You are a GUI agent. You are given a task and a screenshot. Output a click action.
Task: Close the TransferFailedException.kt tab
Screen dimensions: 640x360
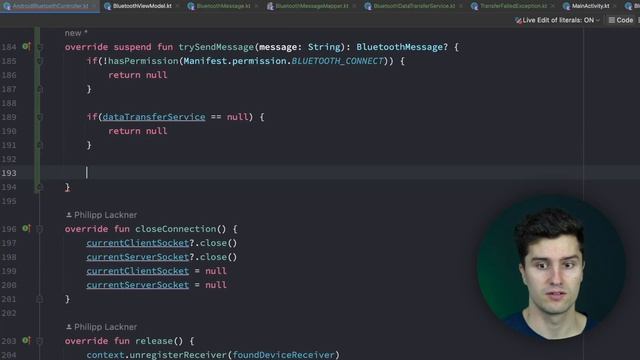(552, 6)
